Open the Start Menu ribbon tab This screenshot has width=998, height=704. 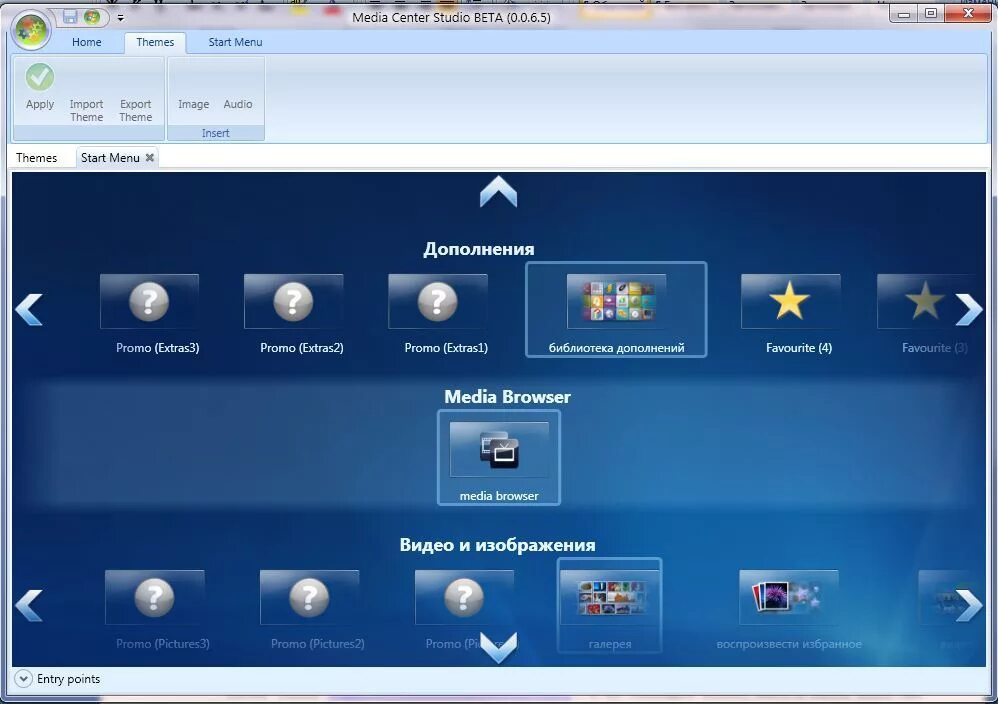[235, 42]
